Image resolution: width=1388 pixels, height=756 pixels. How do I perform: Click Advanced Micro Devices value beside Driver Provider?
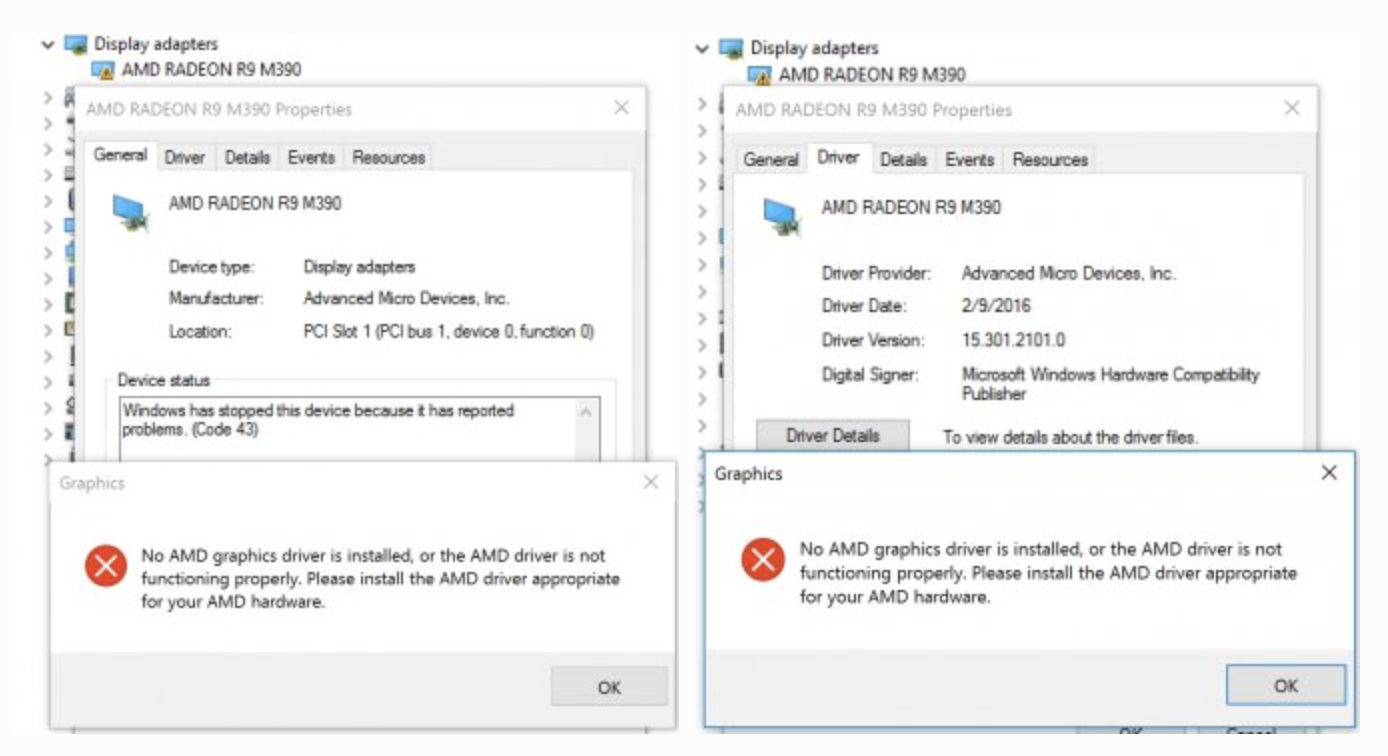1068,273
